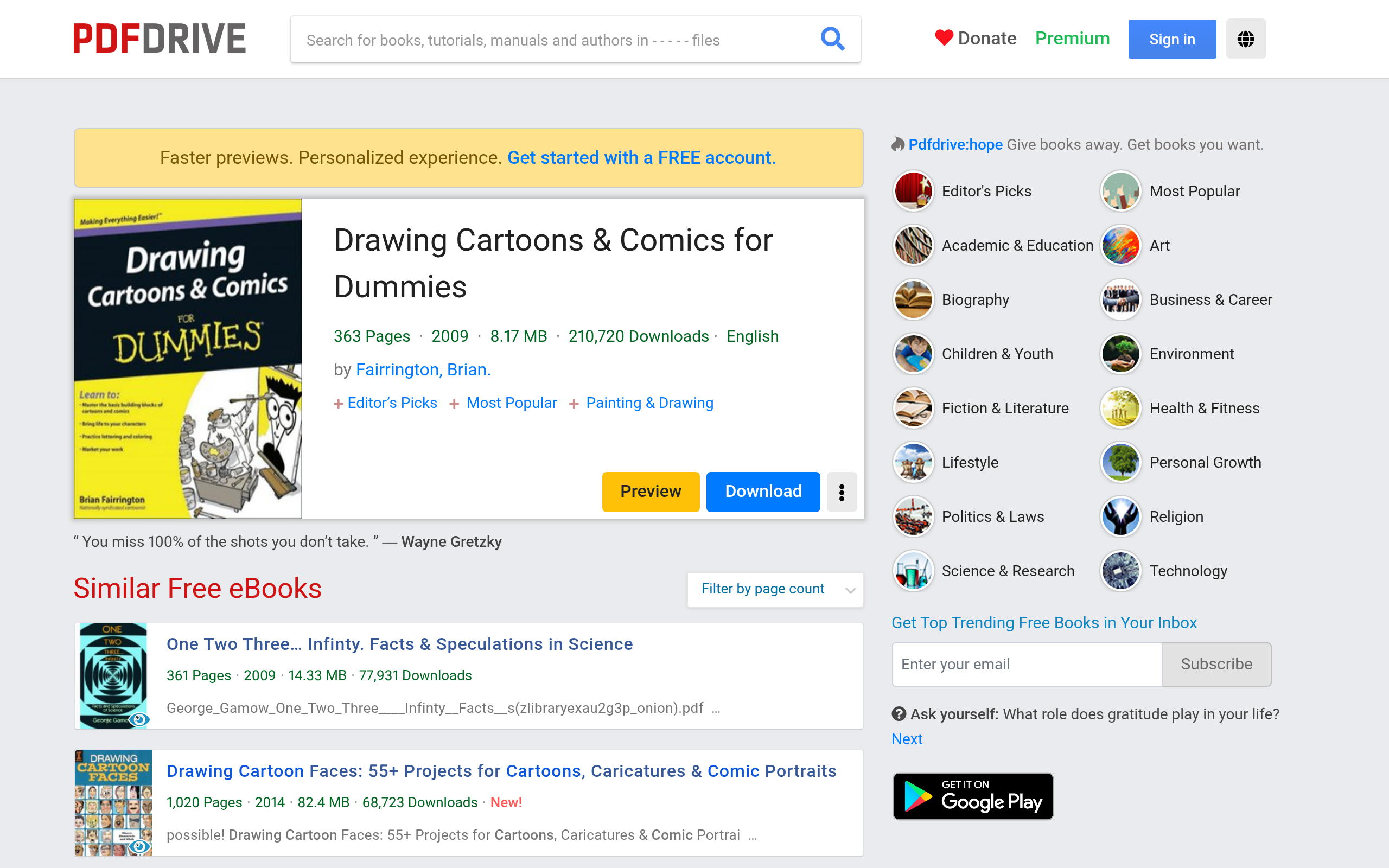Click the Personal Growth category icon

click(x=1120, y=462)
